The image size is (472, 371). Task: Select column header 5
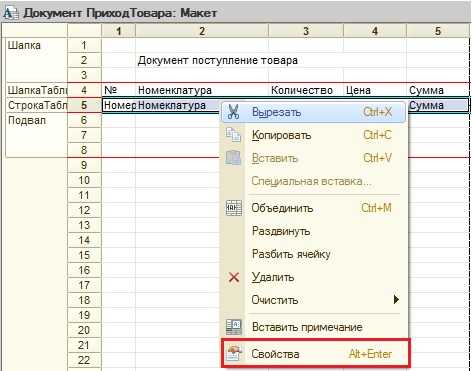point(438,31)
